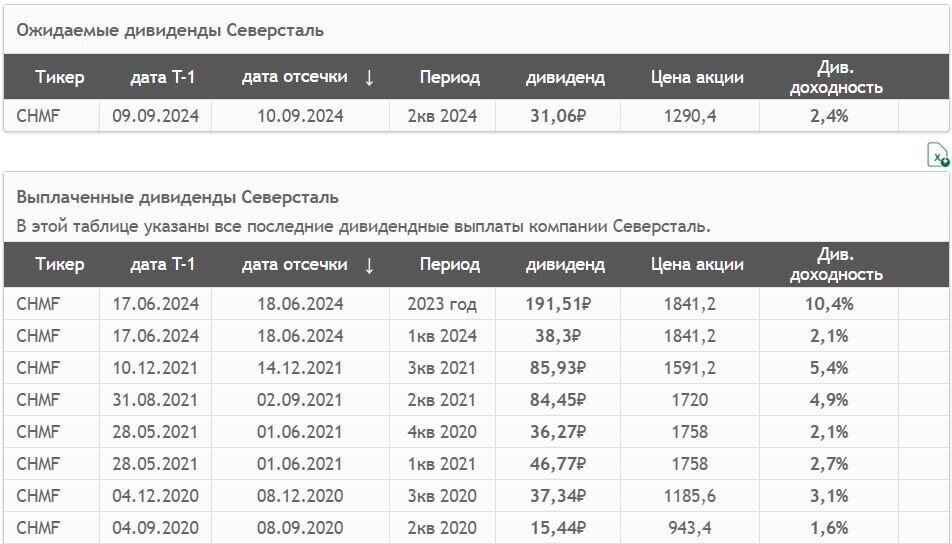Screen dimensions: 952x544
Task: Click the dividend value 36,27₽
Action: [x=557, y=432]
